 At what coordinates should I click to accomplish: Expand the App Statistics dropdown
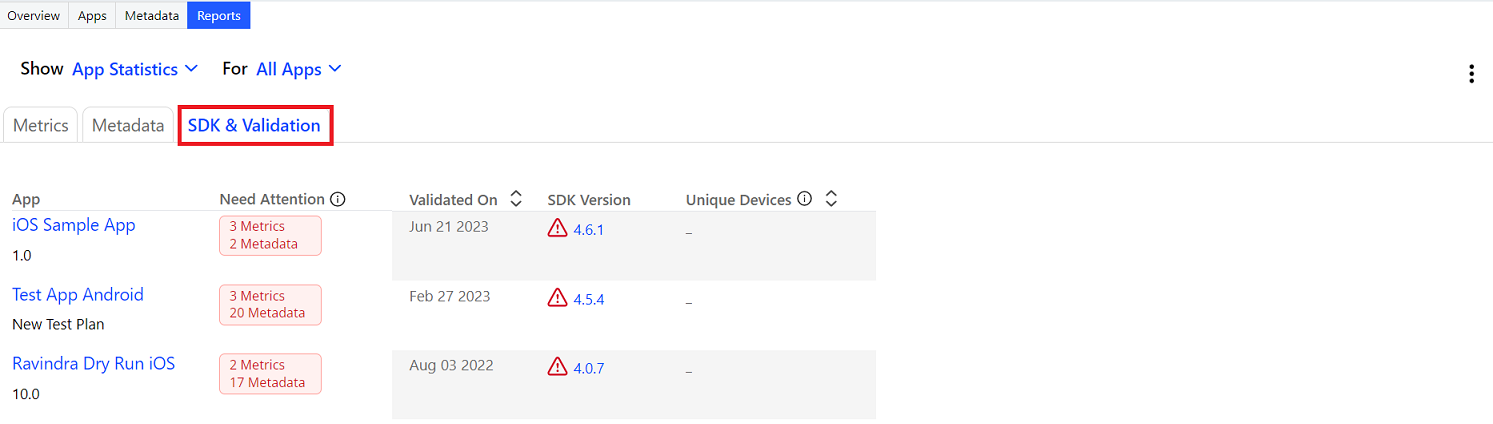pyautogui.click(x=135, y=69)
